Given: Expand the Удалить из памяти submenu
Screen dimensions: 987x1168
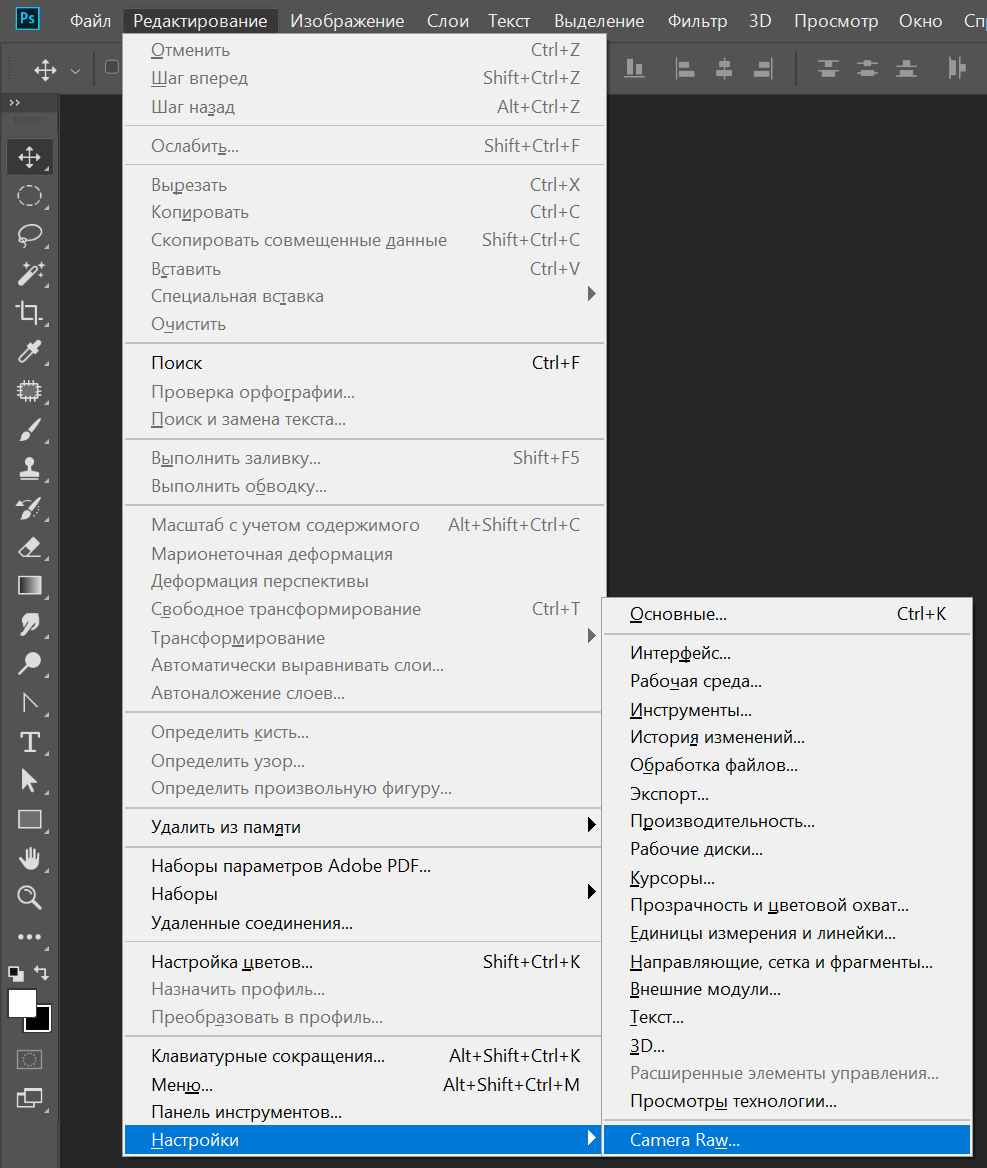Looking at the screenshot, I should pos(591,825).
